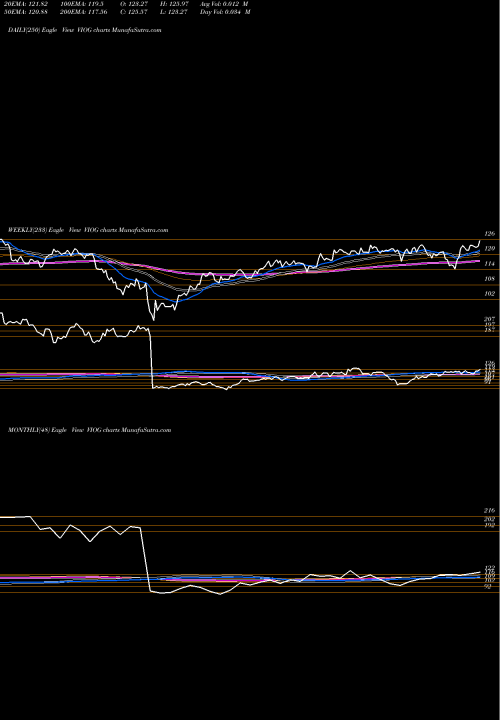Viewport: 500px width, 720px height.
Task: Click the DAILY(250) Eagle View chart title
Action: (85, 30)
